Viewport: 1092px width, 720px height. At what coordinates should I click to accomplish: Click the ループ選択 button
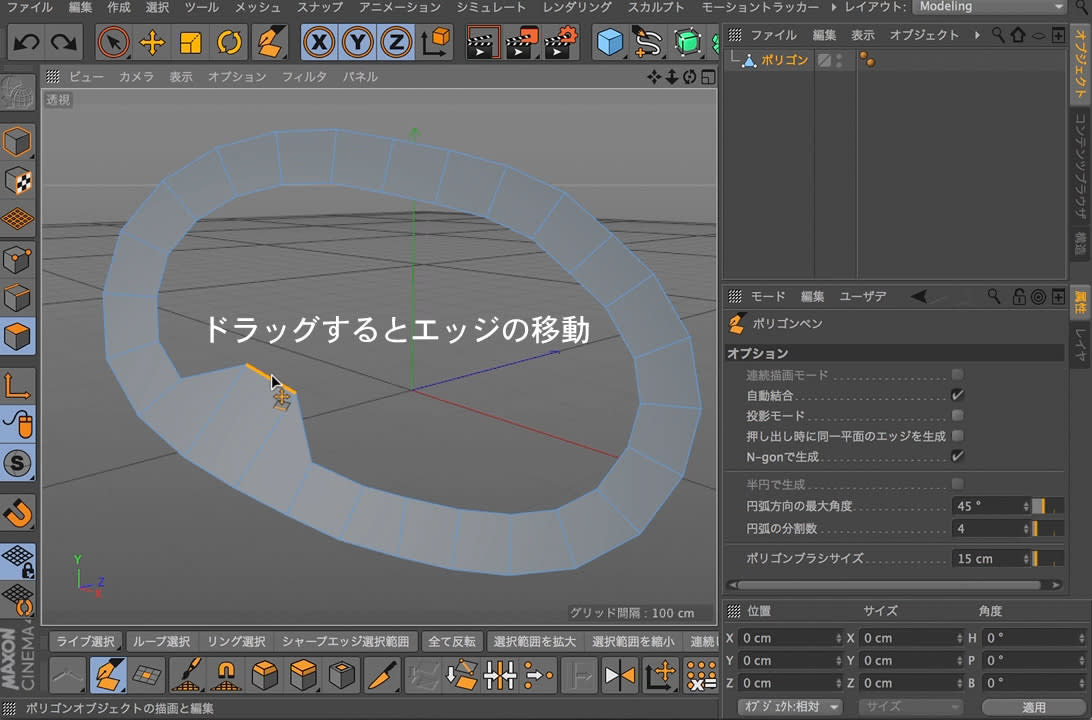161,642
